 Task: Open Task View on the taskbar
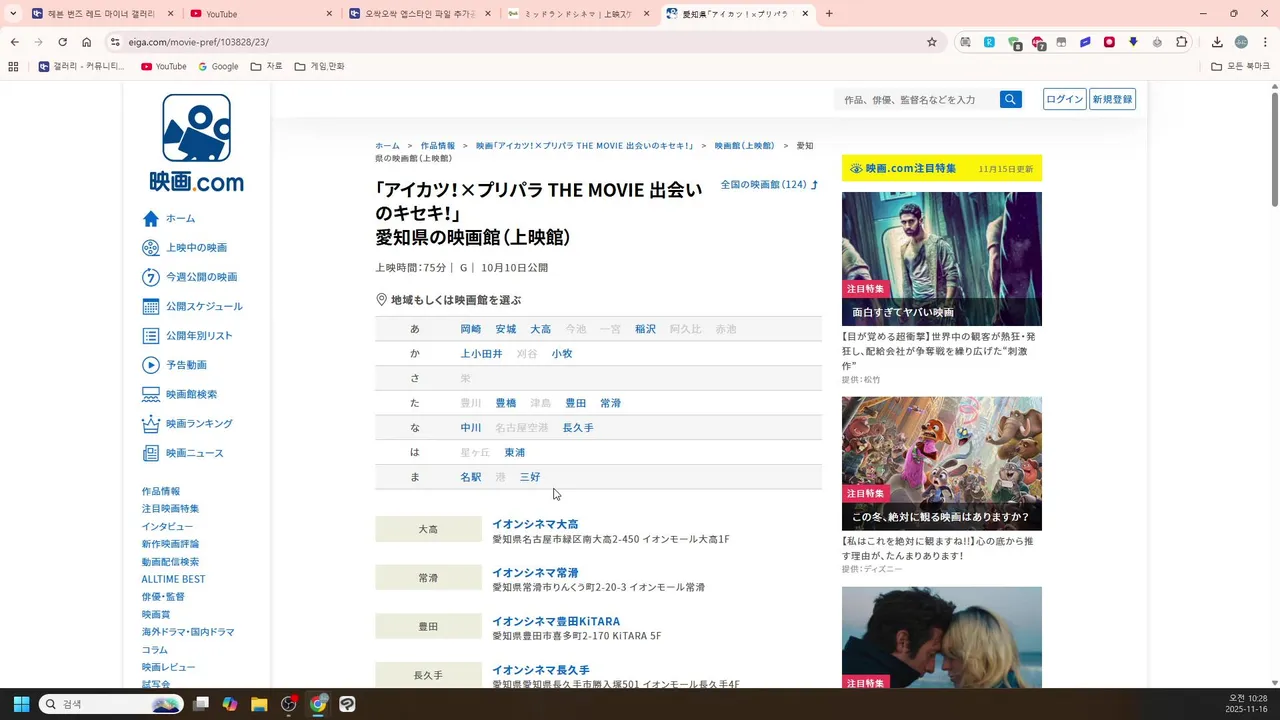coord(201,704)
